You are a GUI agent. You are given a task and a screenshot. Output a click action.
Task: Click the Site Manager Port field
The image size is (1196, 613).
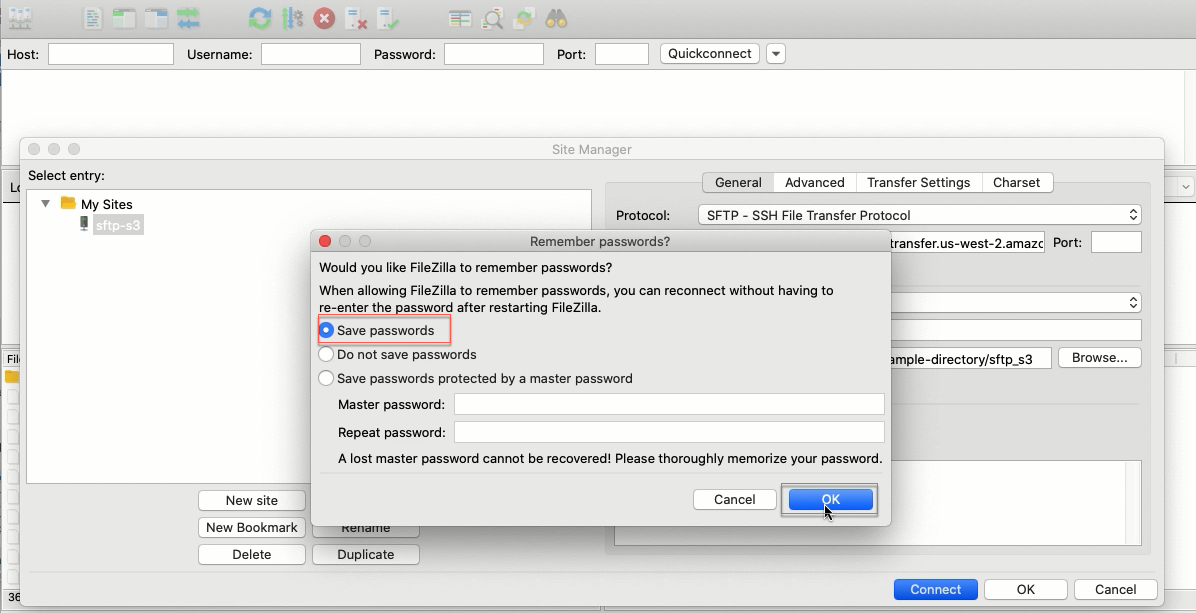1116,242
